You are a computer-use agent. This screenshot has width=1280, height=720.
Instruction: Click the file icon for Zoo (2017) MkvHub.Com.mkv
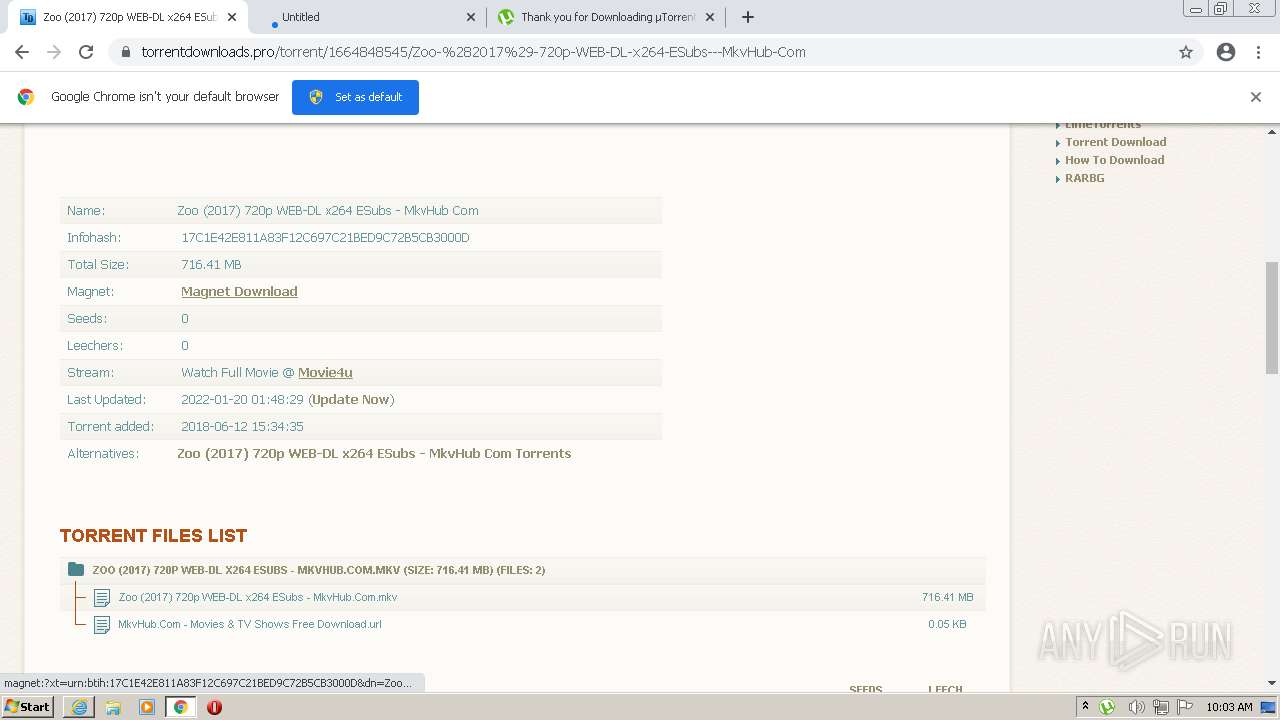tap(102, 598)
